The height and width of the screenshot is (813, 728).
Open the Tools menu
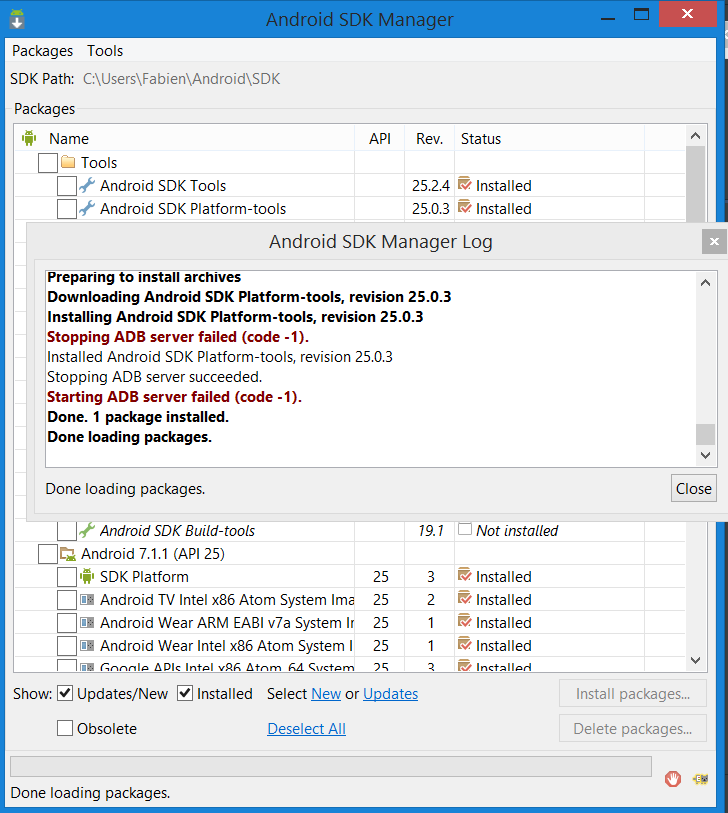[x=104, y=50]
